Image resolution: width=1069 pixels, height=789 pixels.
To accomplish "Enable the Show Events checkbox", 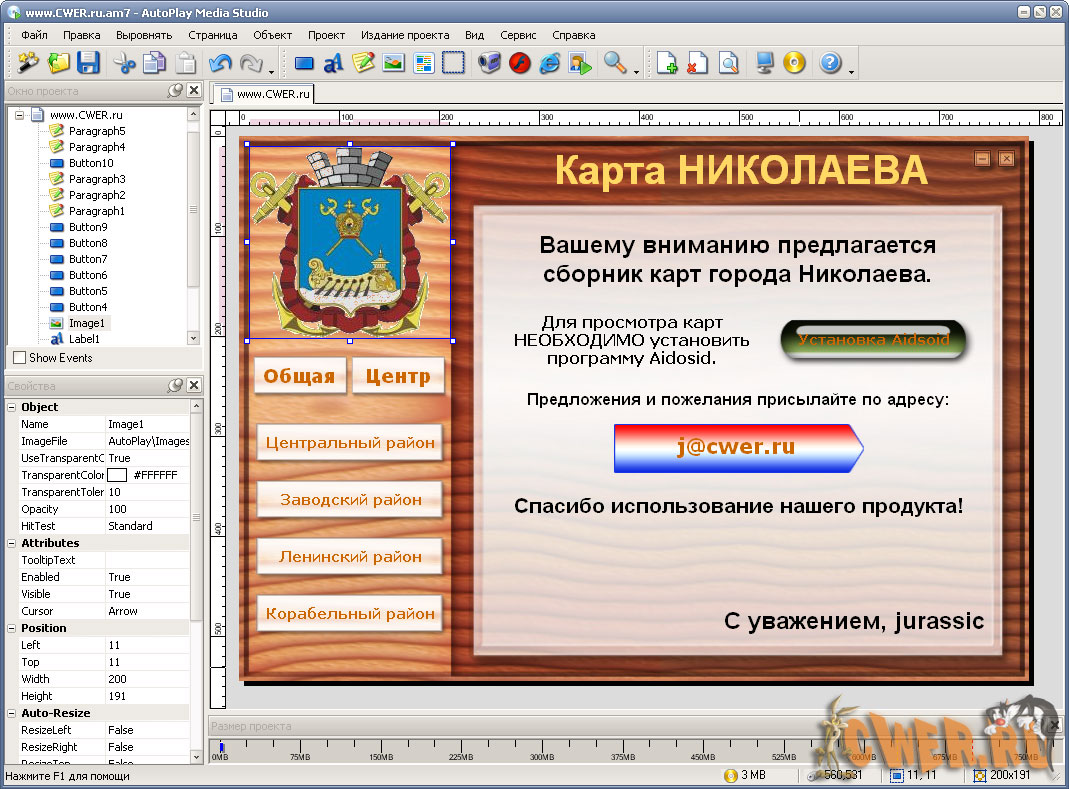I will [x=19, y=358].
